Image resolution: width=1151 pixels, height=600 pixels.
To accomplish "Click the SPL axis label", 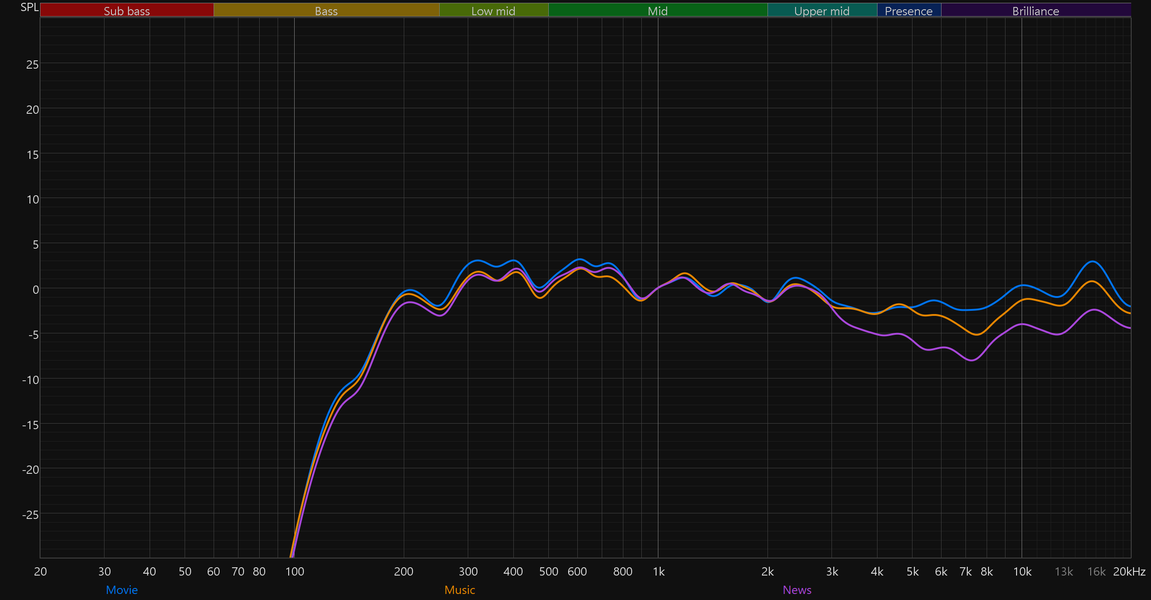I will [29, 7].
